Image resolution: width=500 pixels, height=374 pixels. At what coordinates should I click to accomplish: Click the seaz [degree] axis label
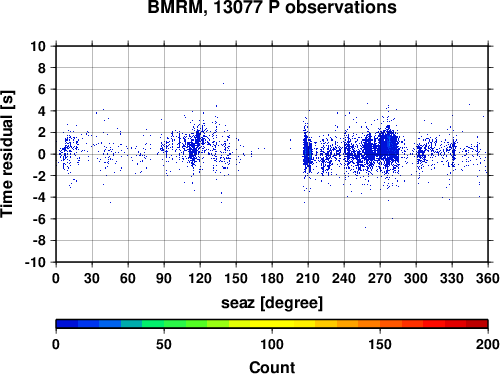272,303
